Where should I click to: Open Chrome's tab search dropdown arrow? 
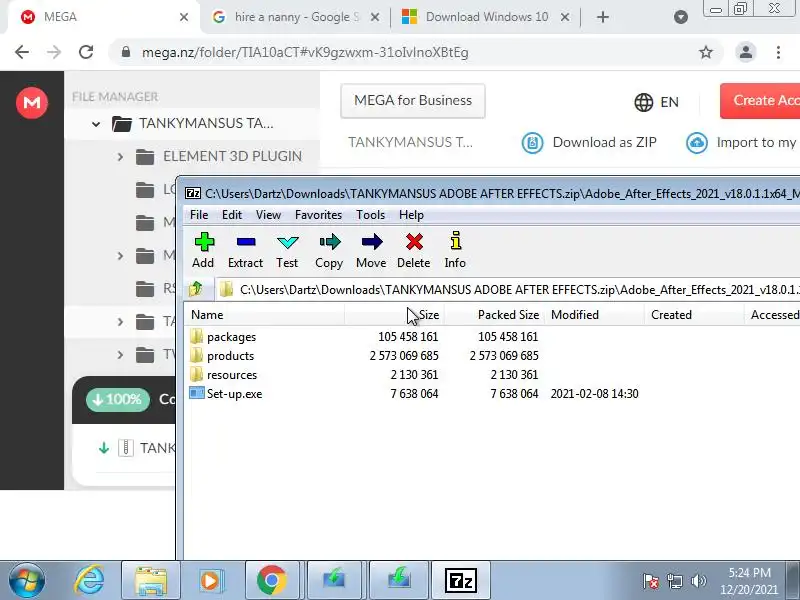click(681, 17)
